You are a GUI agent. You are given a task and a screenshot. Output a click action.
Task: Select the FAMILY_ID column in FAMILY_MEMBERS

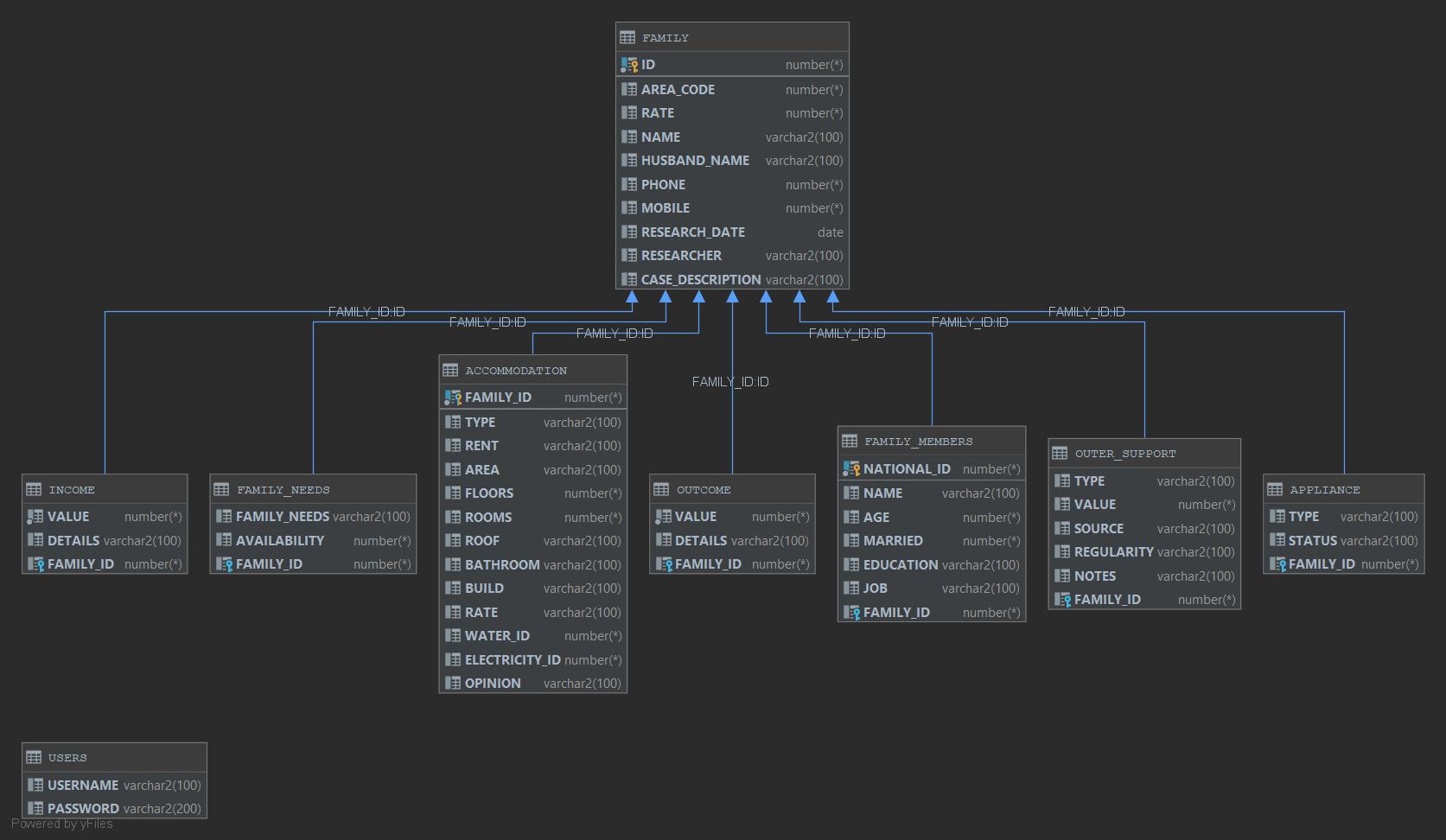click(x=932, y=612)
